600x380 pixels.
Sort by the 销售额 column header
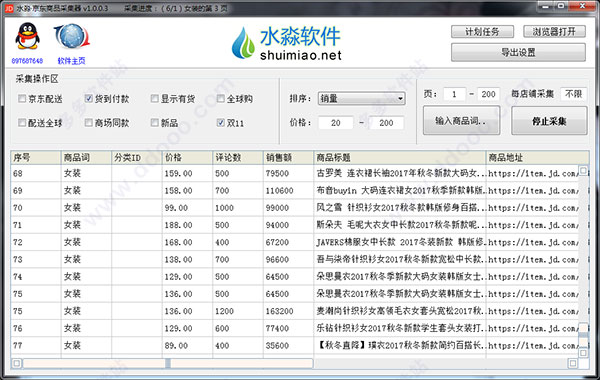288,158
